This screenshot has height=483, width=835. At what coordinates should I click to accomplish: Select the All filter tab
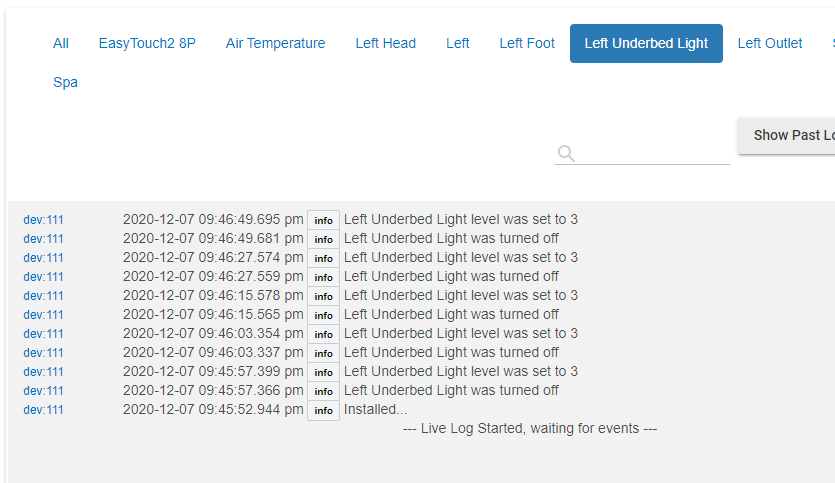[x=61, y=43]
